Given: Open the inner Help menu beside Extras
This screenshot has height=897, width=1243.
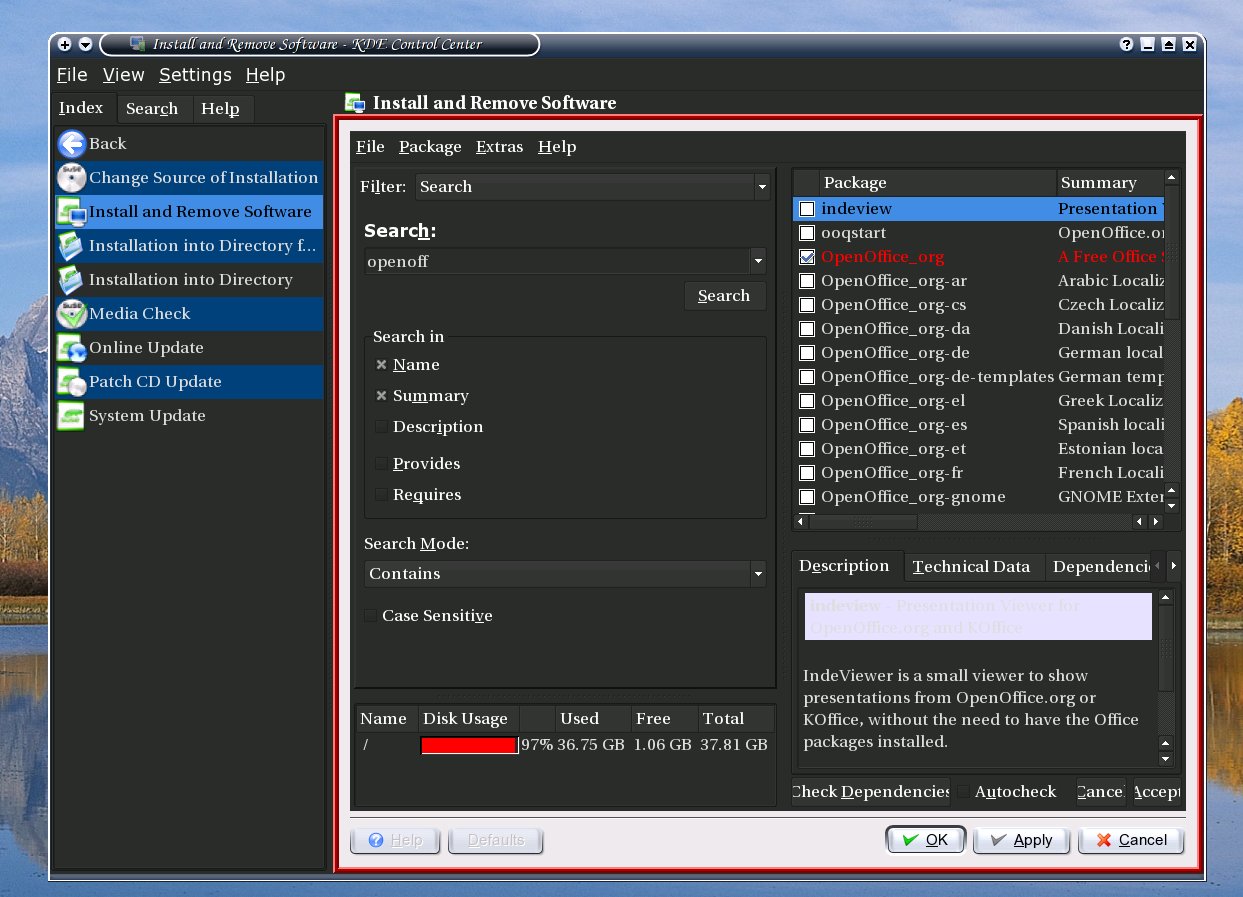Looking at the screenshot, I should 557,147.
